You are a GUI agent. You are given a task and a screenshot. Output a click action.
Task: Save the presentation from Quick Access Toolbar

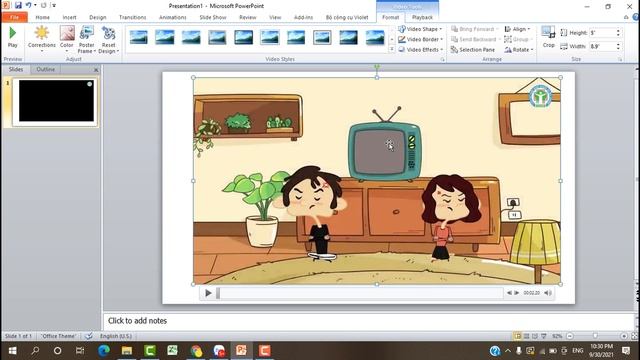coord(18,5)
